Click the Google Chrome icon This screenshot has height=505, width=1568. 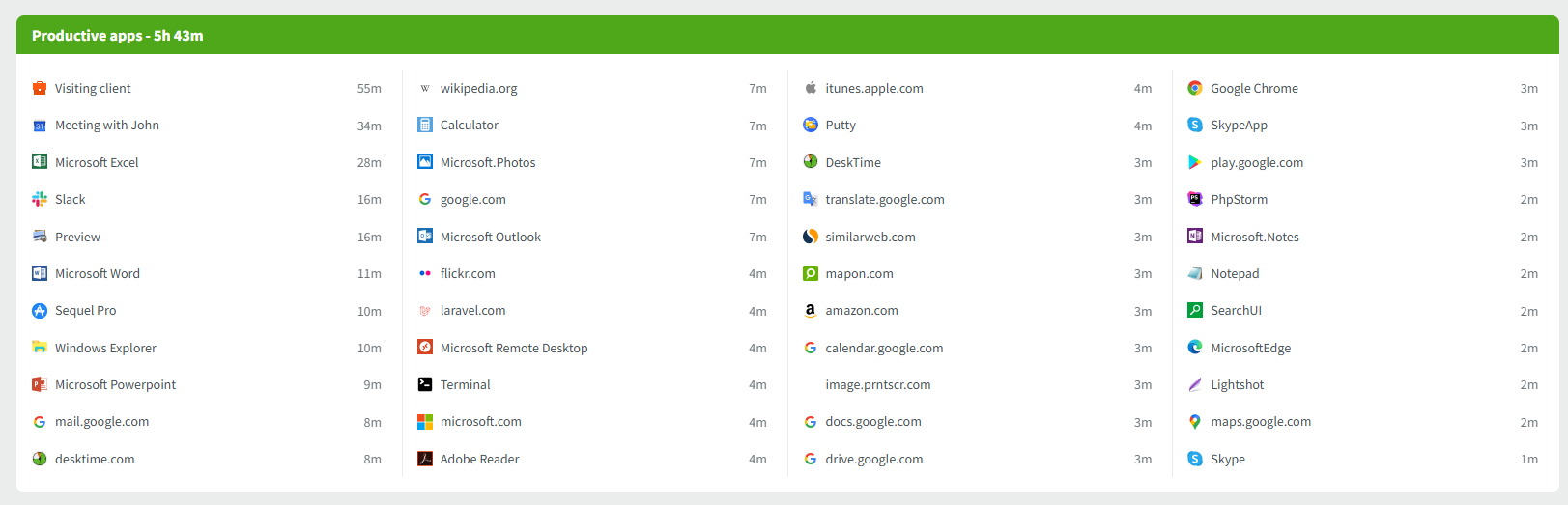point(1195,88)
